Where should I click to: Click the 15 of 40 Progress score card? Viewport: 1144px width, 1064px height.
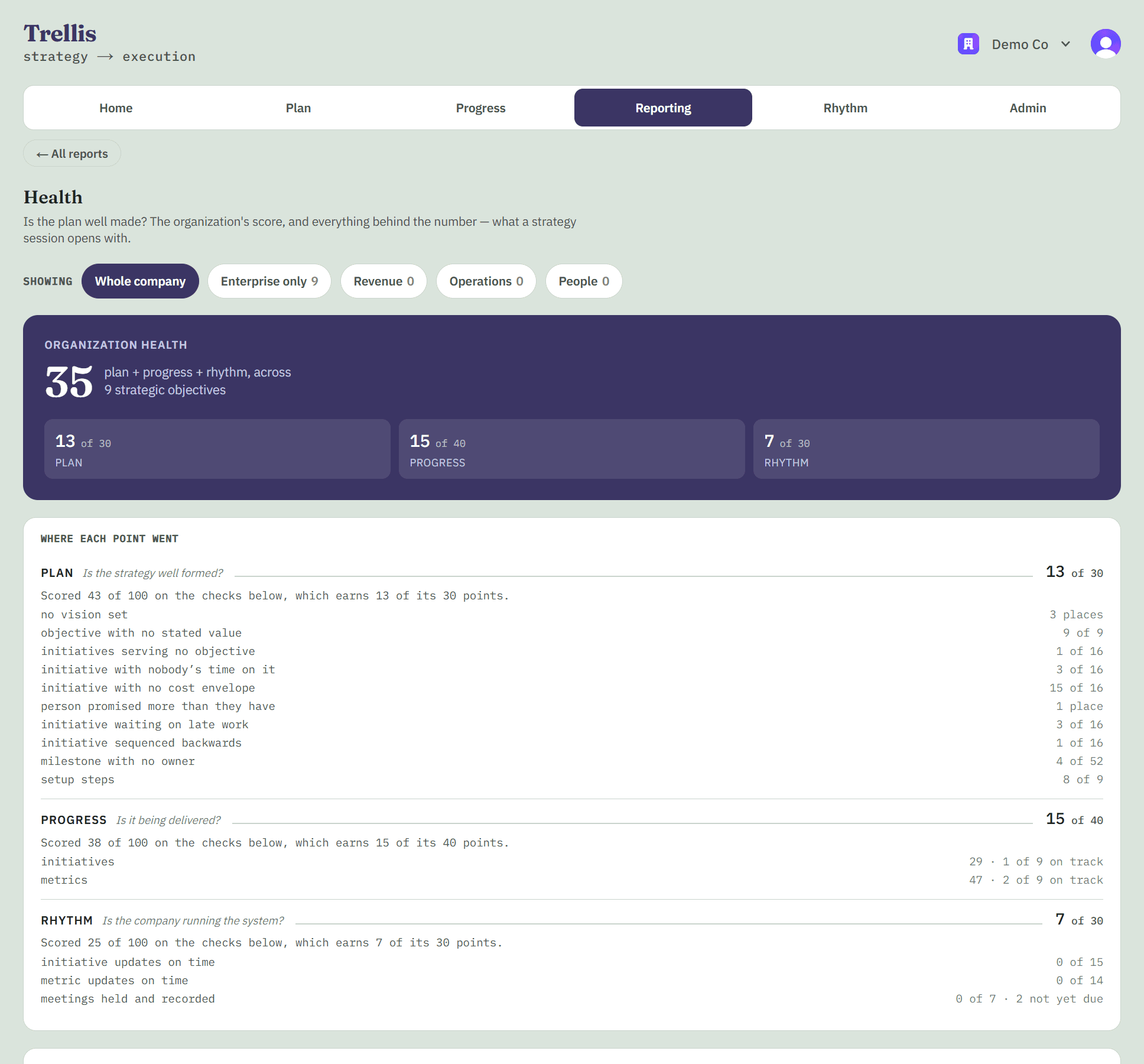point(572,449)
